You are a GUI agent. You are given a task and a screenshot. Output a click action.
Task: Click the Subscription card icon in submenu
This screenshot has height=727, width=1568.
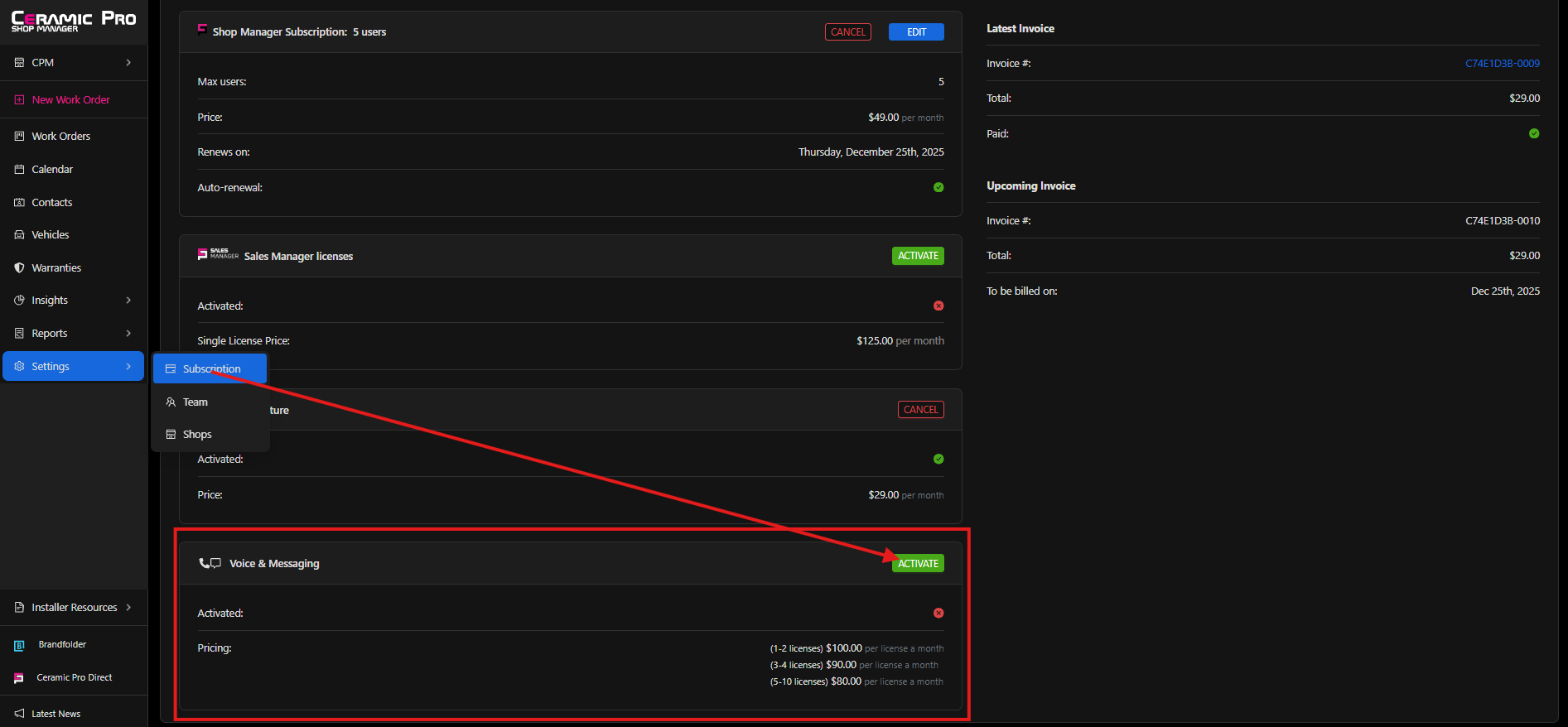click(171, 369)
